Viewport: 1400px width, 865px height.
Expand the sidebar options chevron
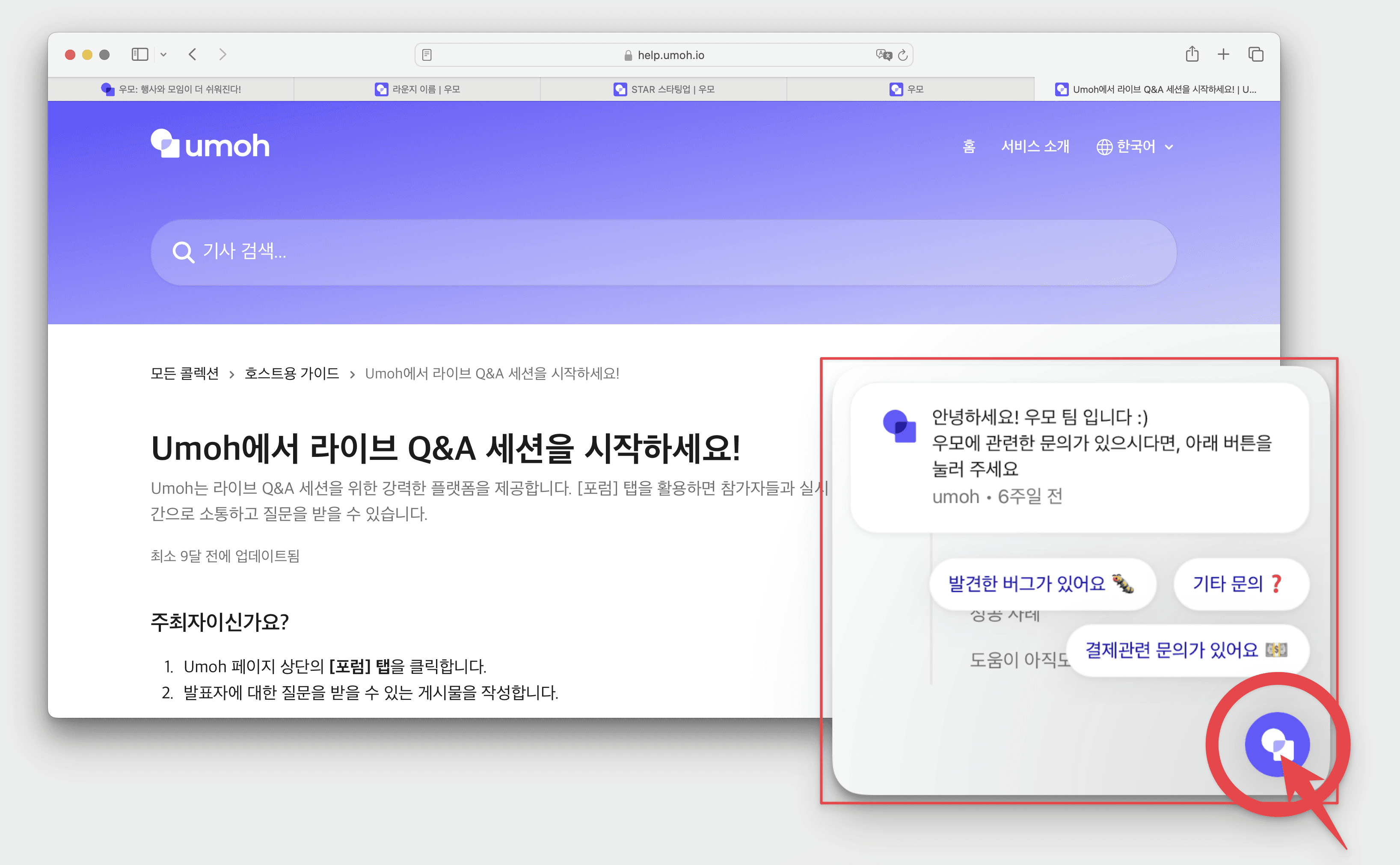coord(163,55)
